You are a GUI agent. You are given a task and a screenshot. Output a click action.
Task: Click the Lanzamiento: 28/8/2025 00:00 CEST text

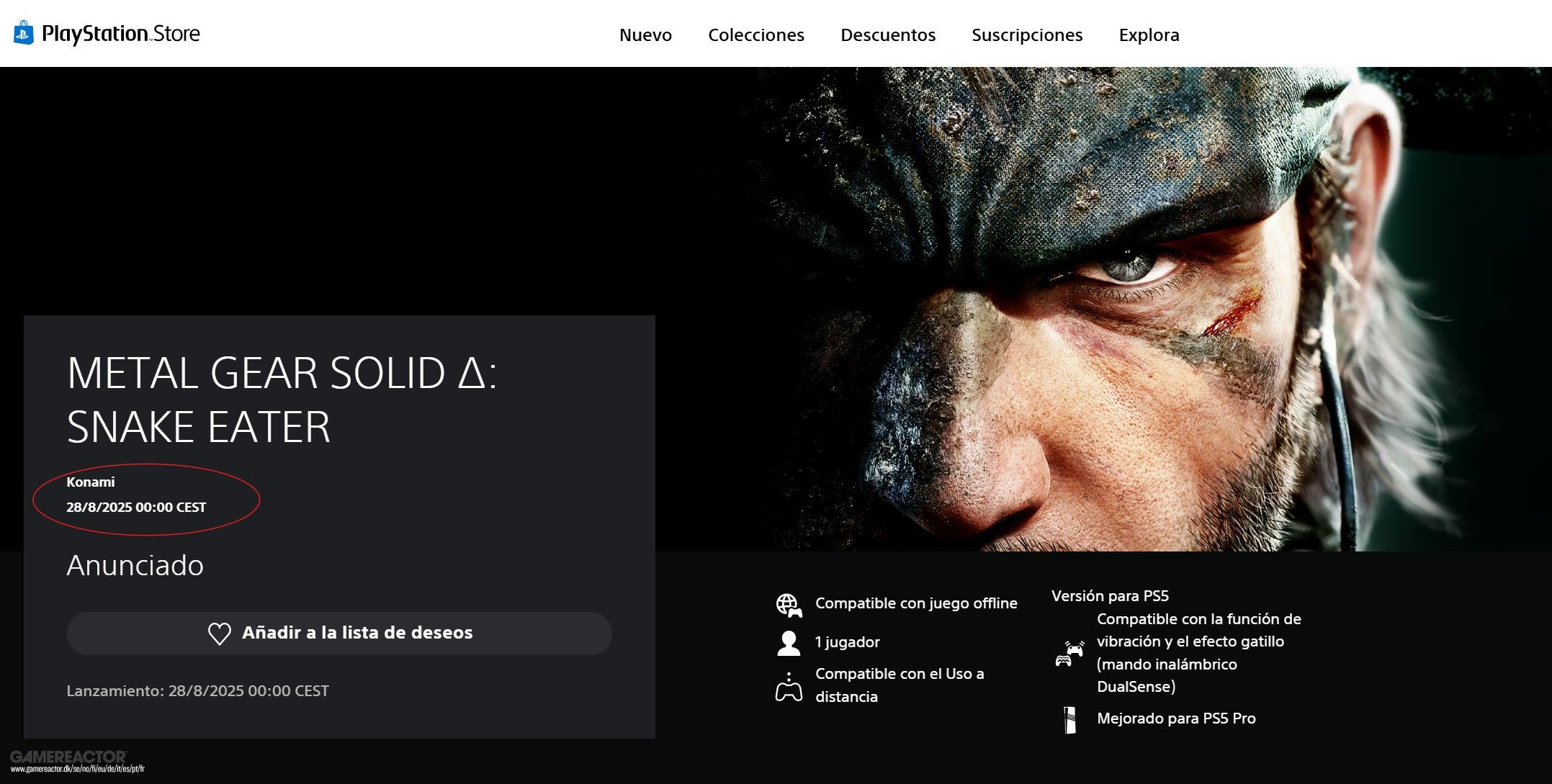pyautogui.click(x=197, y=690)
